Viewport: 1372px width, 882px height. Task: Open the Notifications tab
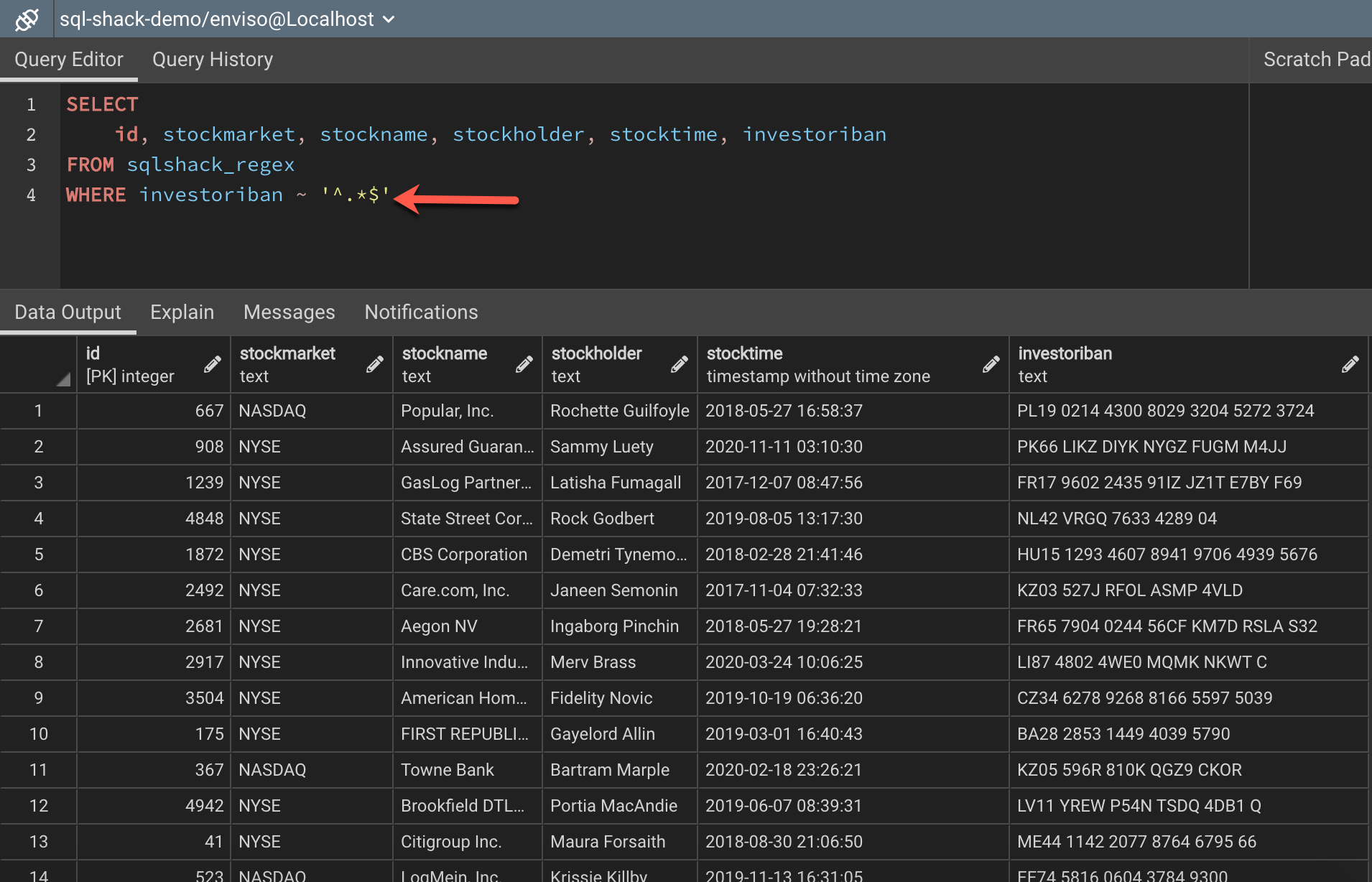(420, 312)
